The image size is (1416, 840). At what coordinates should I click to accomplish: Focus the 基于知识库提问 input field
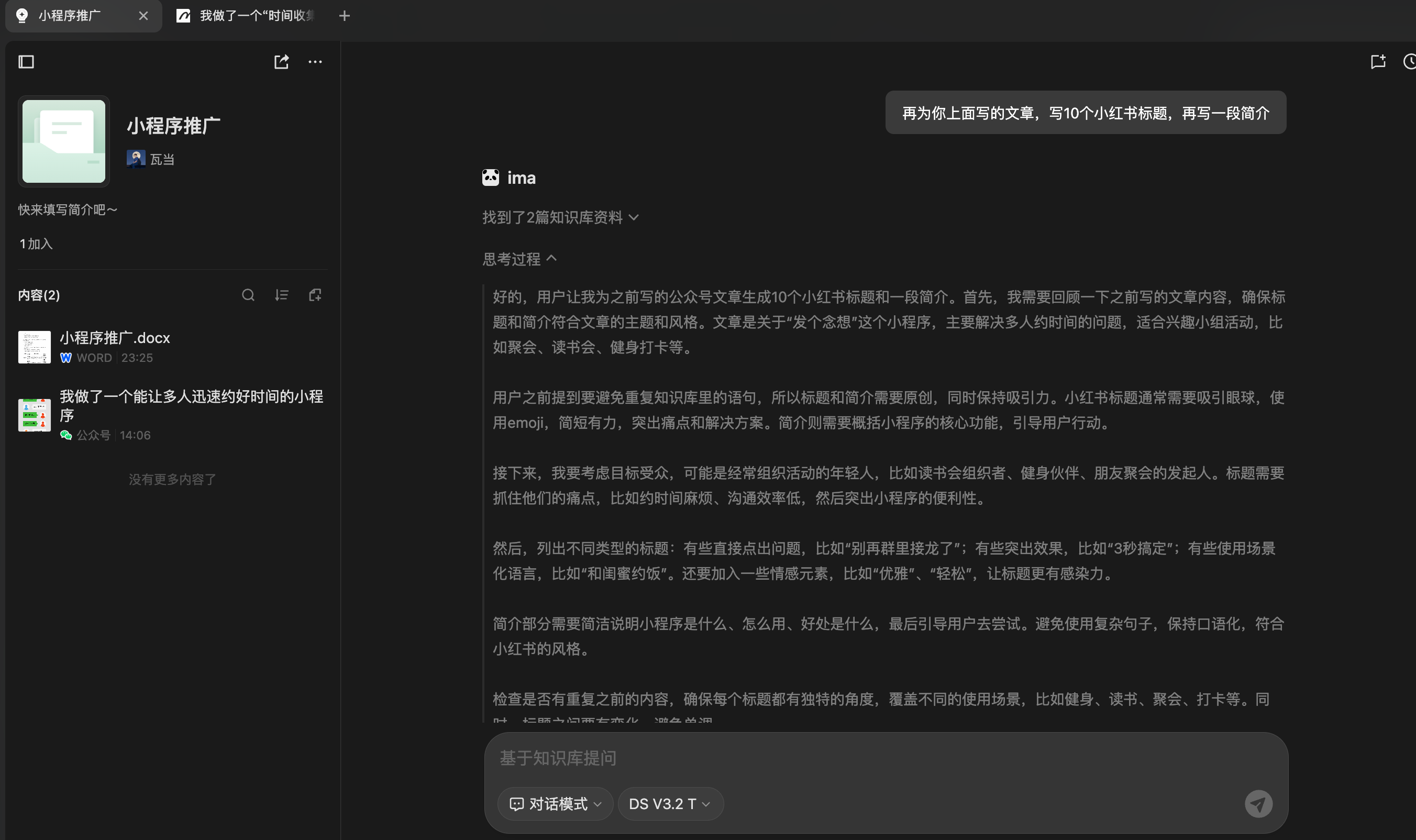pos(849,758)
